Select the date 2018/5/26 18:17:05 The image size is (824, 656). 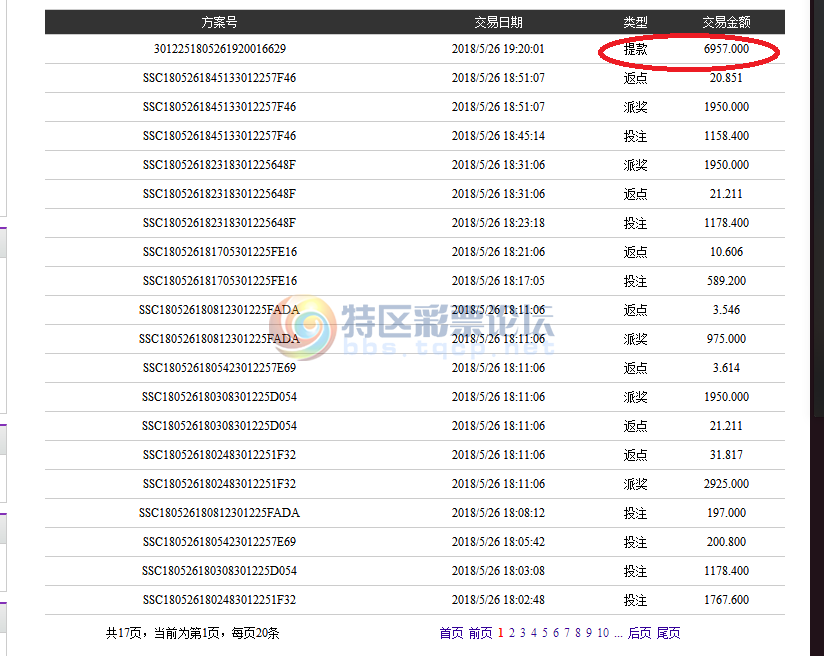tap(498, 281)
